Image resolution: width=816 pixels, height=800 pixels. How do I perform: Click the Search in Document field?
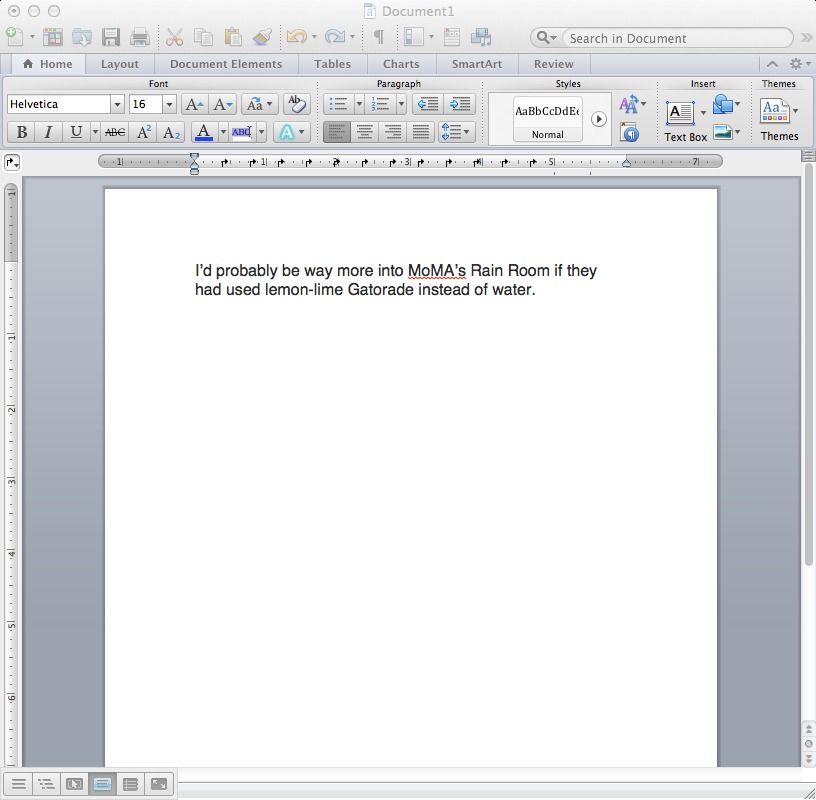pos(678,38)
